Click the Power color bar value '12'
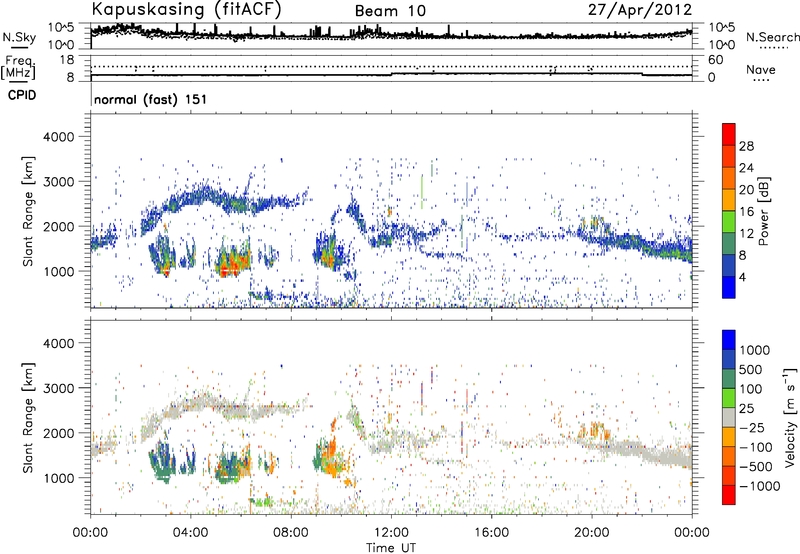Image resolution: width=800 pixels, height=554 pixels. pyautogui.click(x=746, y=234)
